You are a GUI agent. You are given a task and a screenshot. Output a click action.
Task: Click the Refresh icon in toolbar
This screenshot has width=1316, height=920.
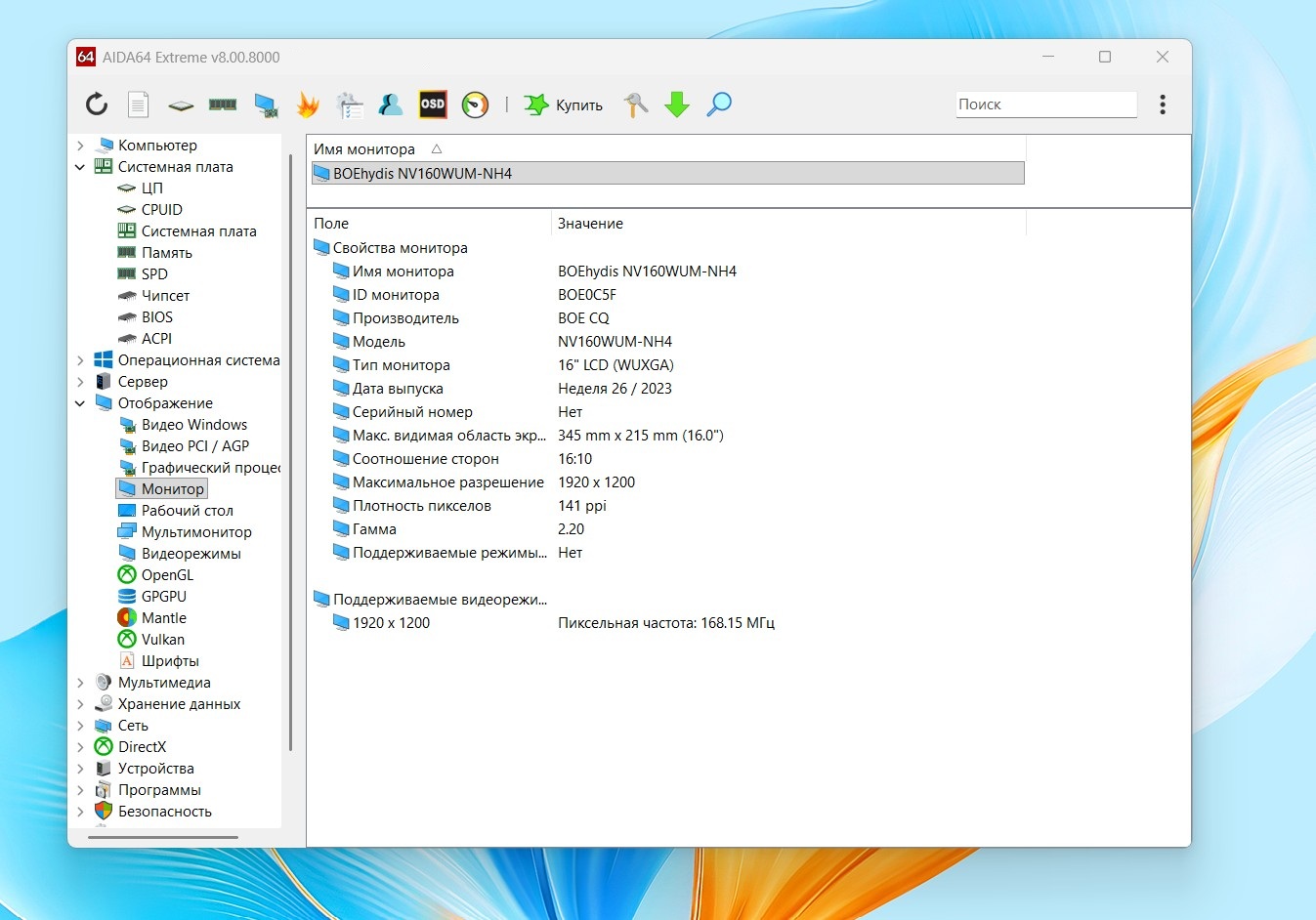coord(96,105)
